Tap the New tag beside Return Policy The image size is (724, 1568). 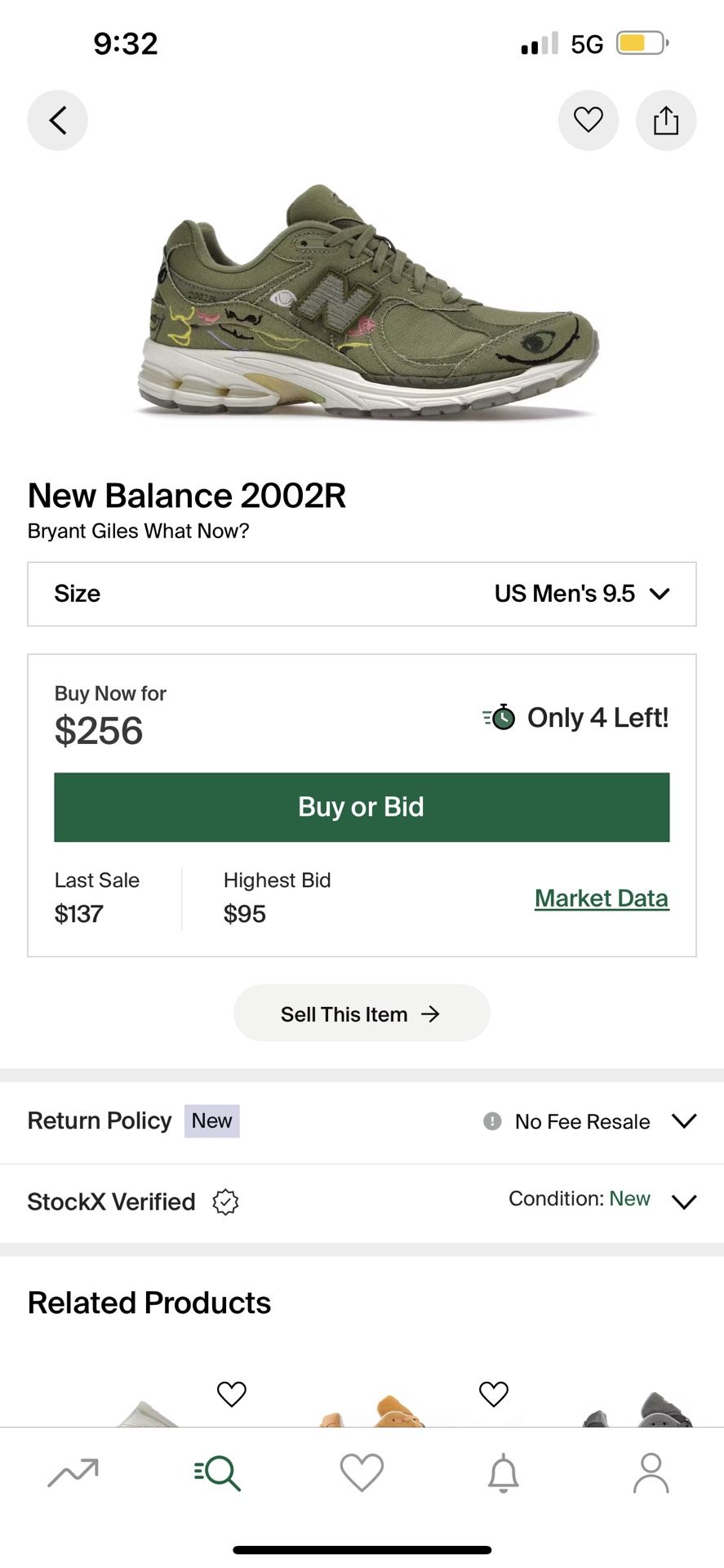point(212,1121)
